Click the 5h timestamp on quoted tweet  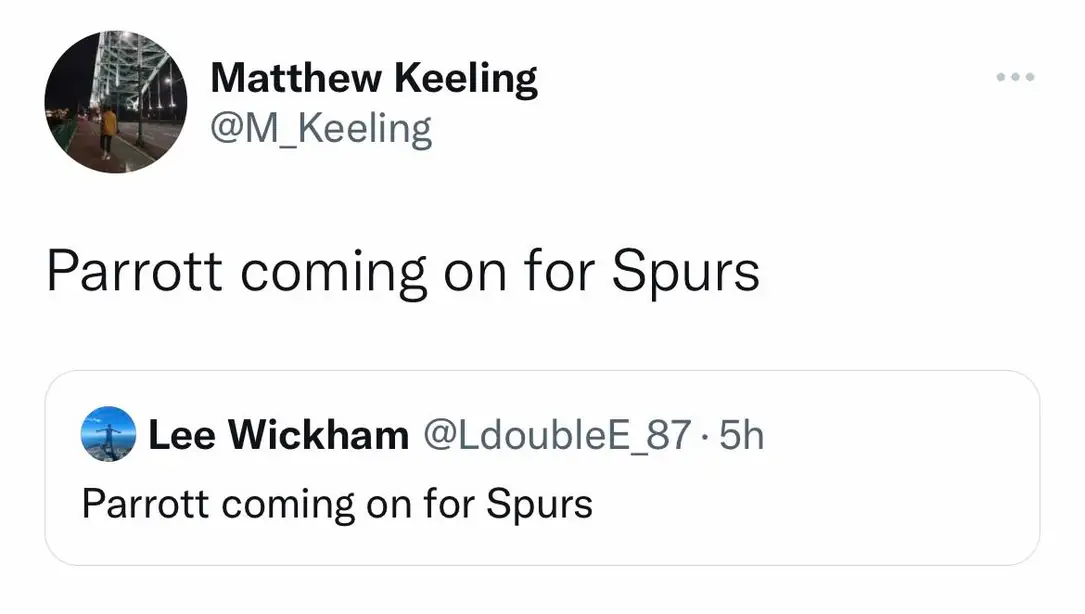click(x=742, y=435)
